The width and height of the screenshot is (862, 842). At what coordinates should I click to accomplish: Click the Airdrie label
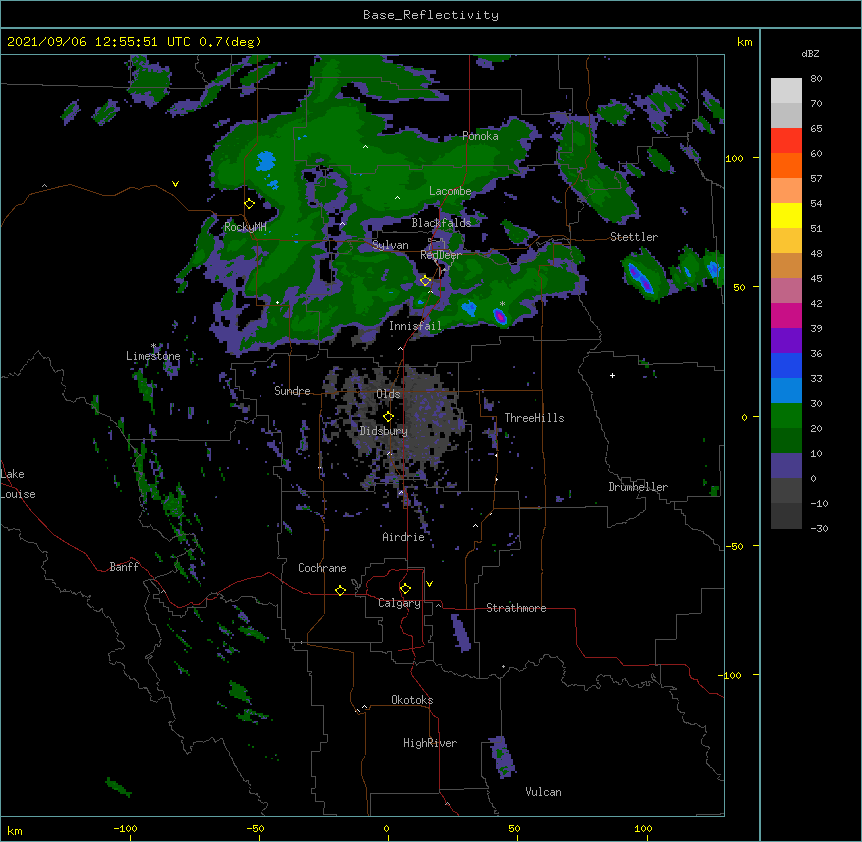404,537
